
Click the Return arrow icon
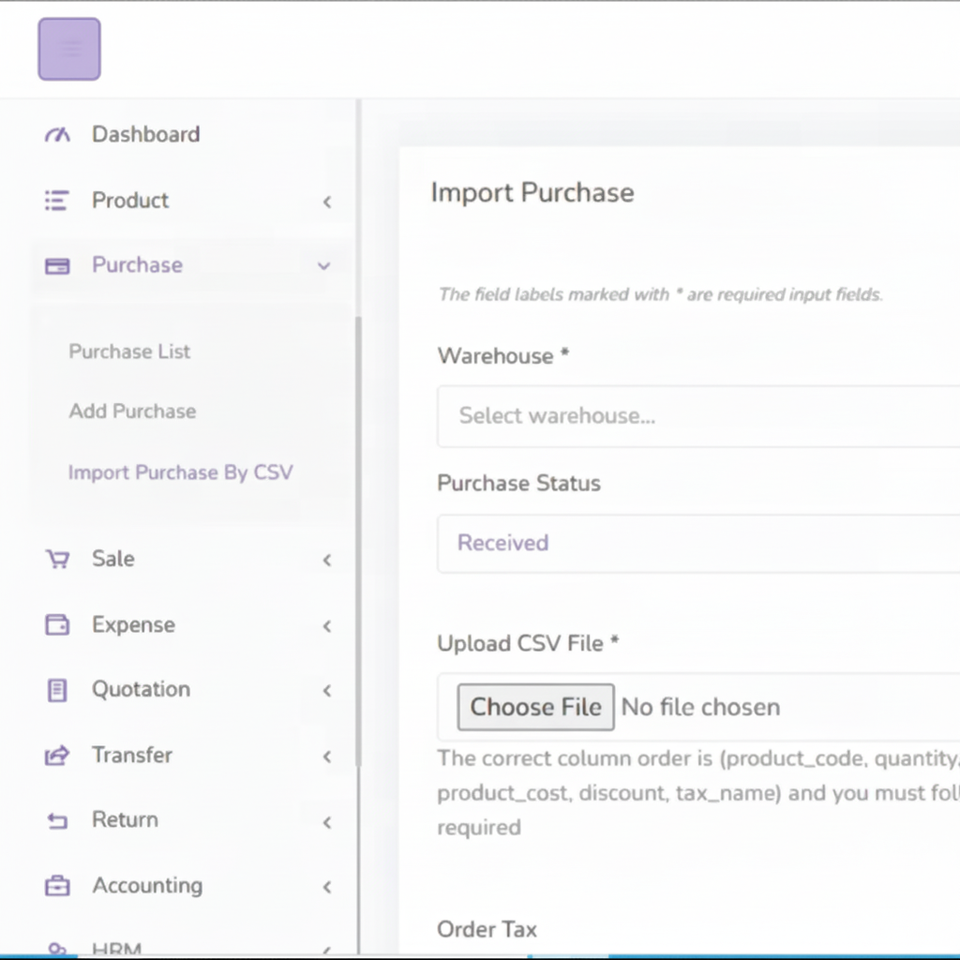58,821
